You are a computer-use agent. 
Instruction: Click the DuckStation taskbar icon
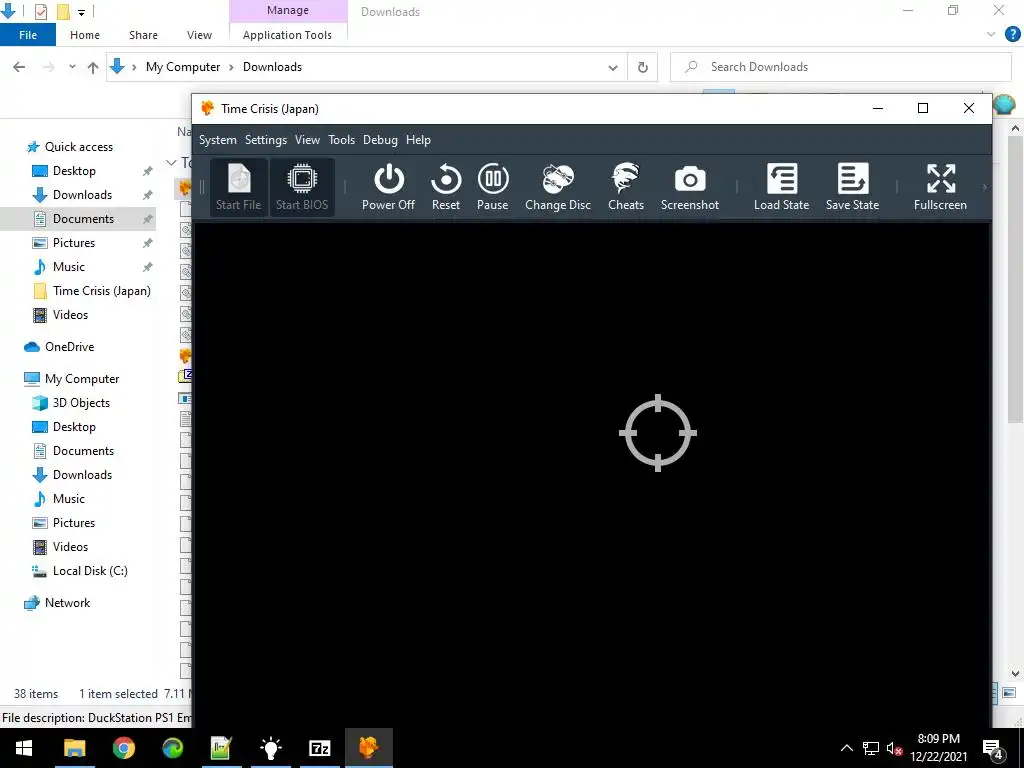pyautogui.click(x=368, y=748)
